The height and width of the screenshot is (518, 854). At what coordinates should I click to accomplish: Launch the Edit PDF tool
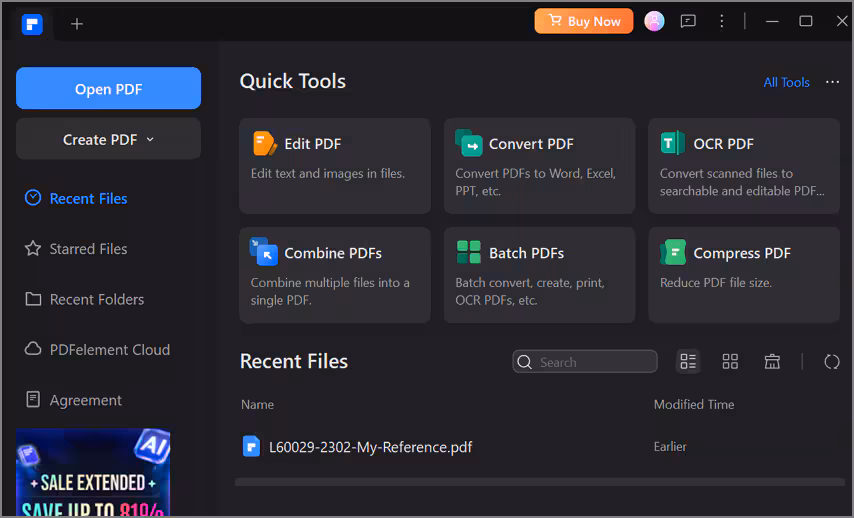tap(335, 166)
